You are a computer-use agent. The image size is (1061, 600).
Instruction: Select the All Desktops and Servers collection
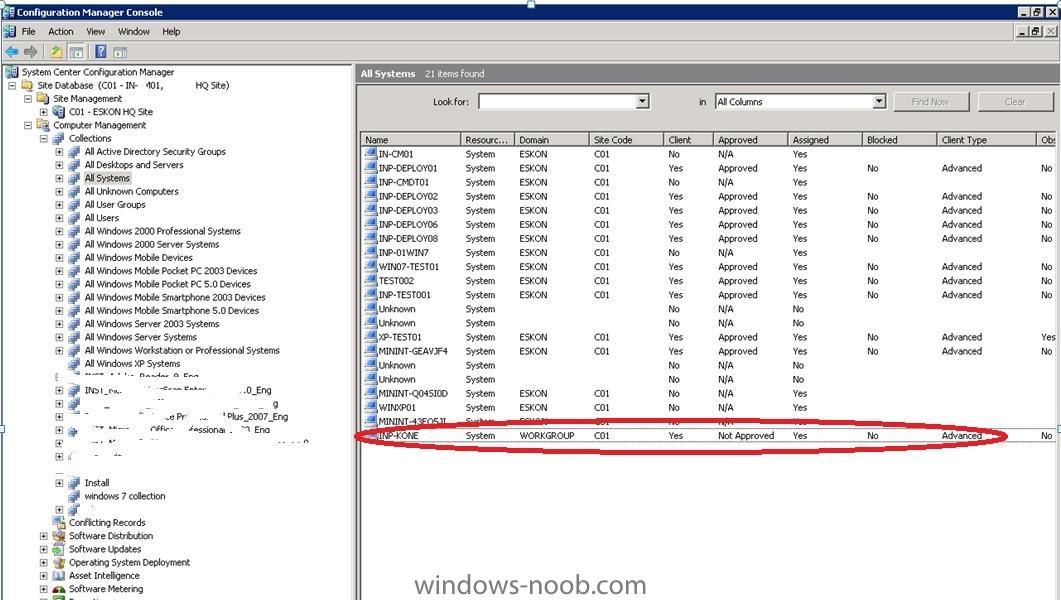134,165
